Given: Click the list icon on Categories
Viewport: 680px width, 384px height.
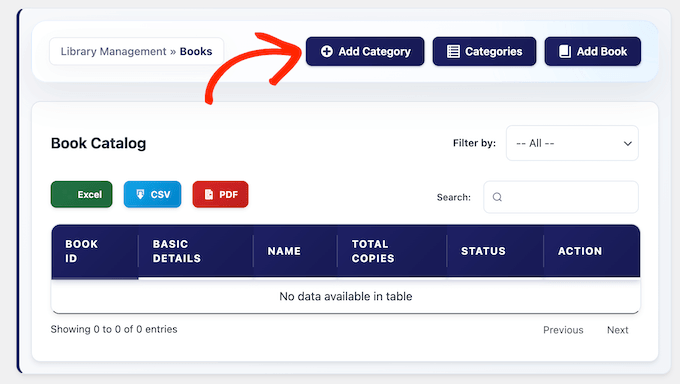Looking at the screenshot, I should tap(453, 51).
